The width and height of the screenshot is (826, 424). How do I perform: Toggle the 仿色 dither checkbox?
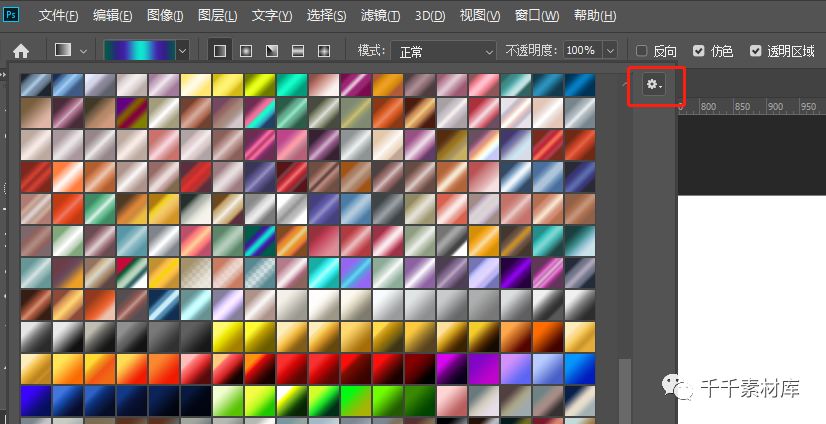[x=699, y=51]
